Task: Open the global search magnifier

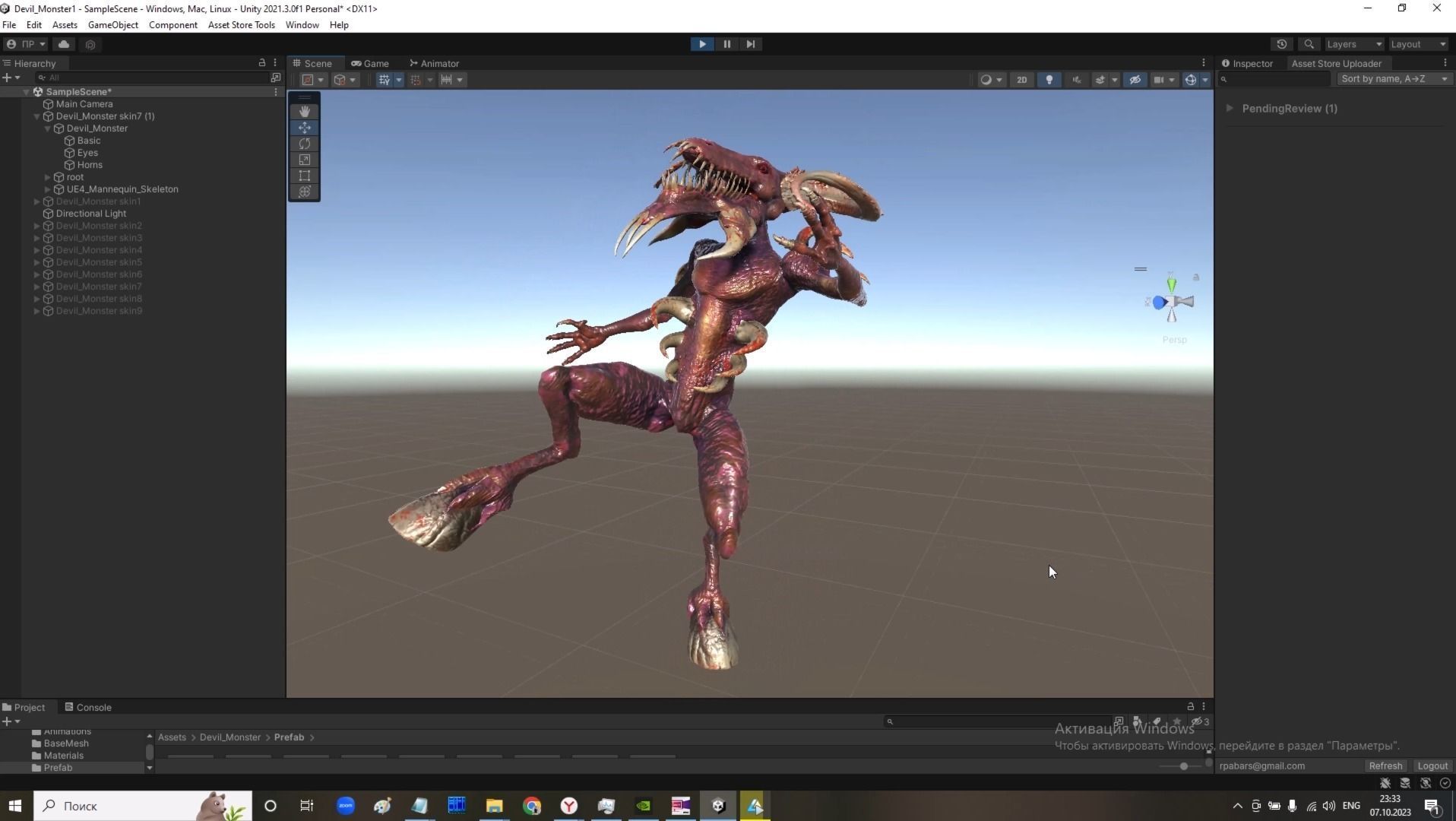Action: click(x=1309, y=44)
